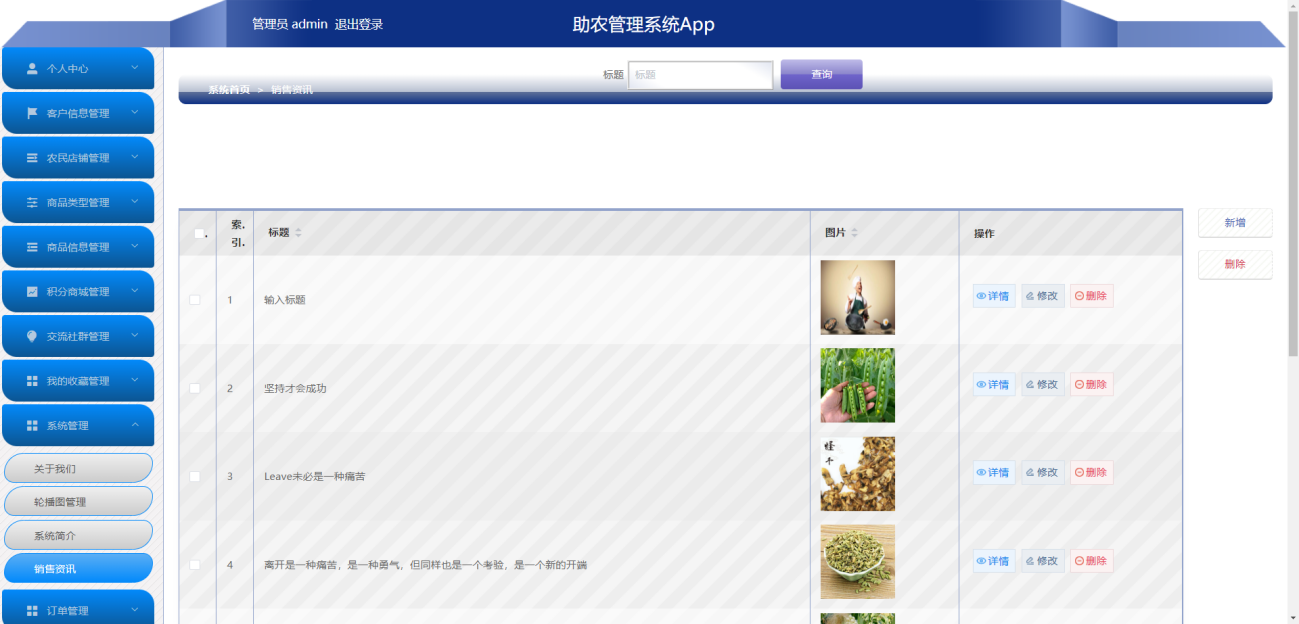Open thumbnail in Leave未必是一种痛苦 row
This screenshot has width=1299, height=624.
[858, 474]
